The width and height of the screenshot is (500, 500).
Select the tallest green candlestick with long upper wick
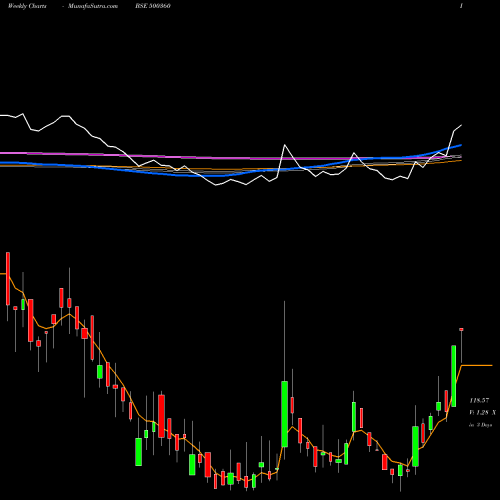284,414
